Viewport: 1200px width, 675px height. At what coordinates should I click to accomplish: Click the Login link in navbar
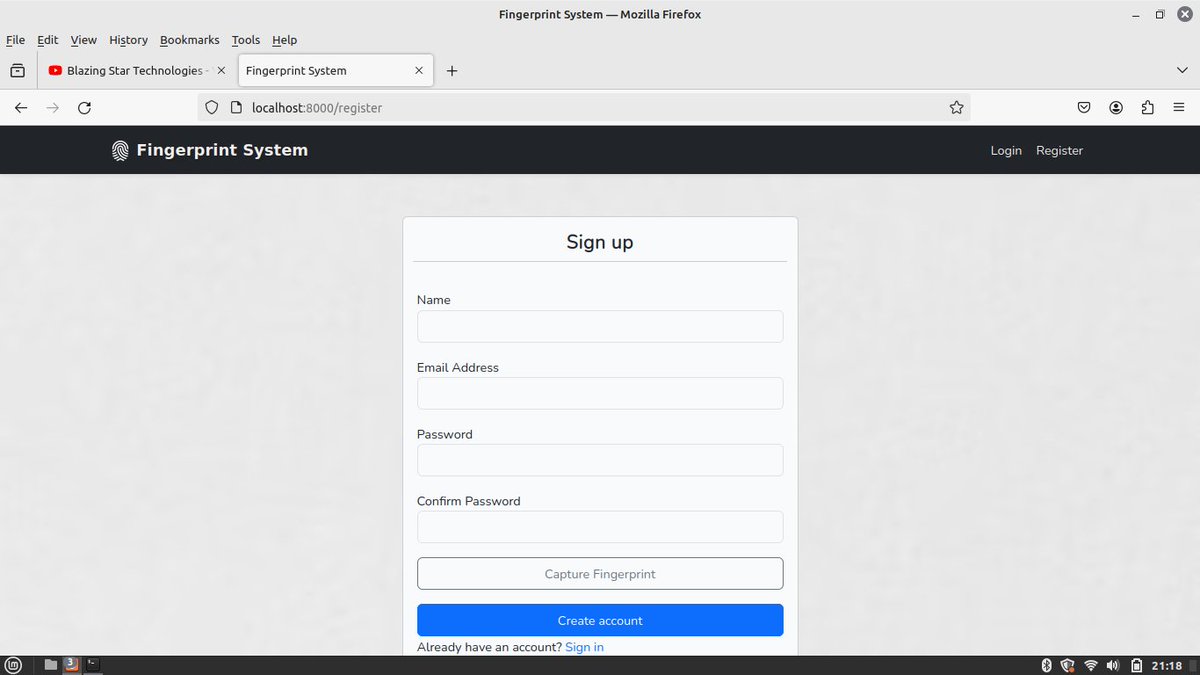pos(1006,151)
